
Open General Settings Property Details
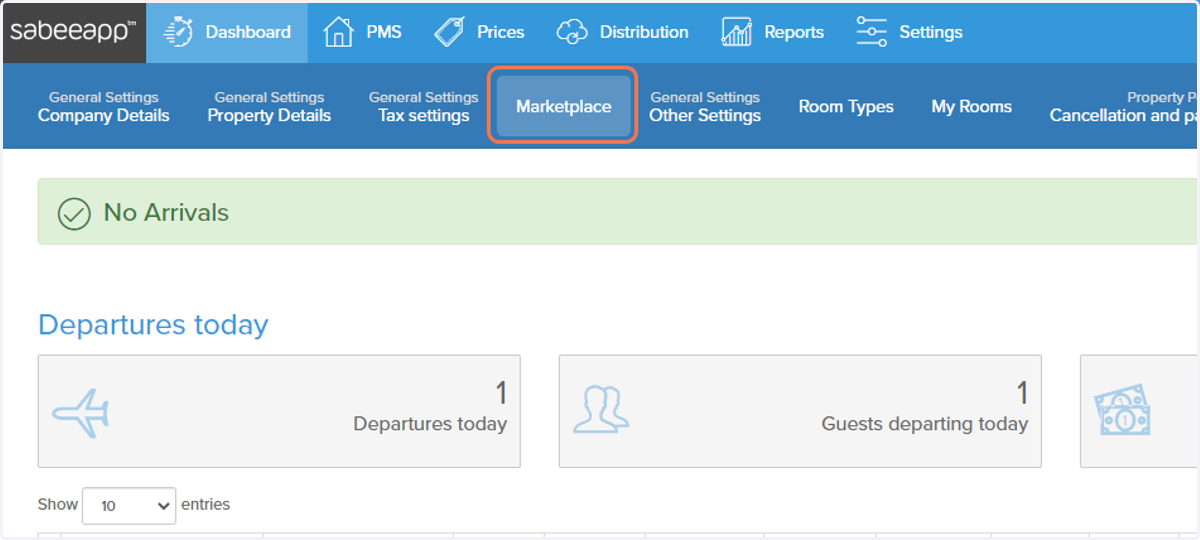coord(269,106)
